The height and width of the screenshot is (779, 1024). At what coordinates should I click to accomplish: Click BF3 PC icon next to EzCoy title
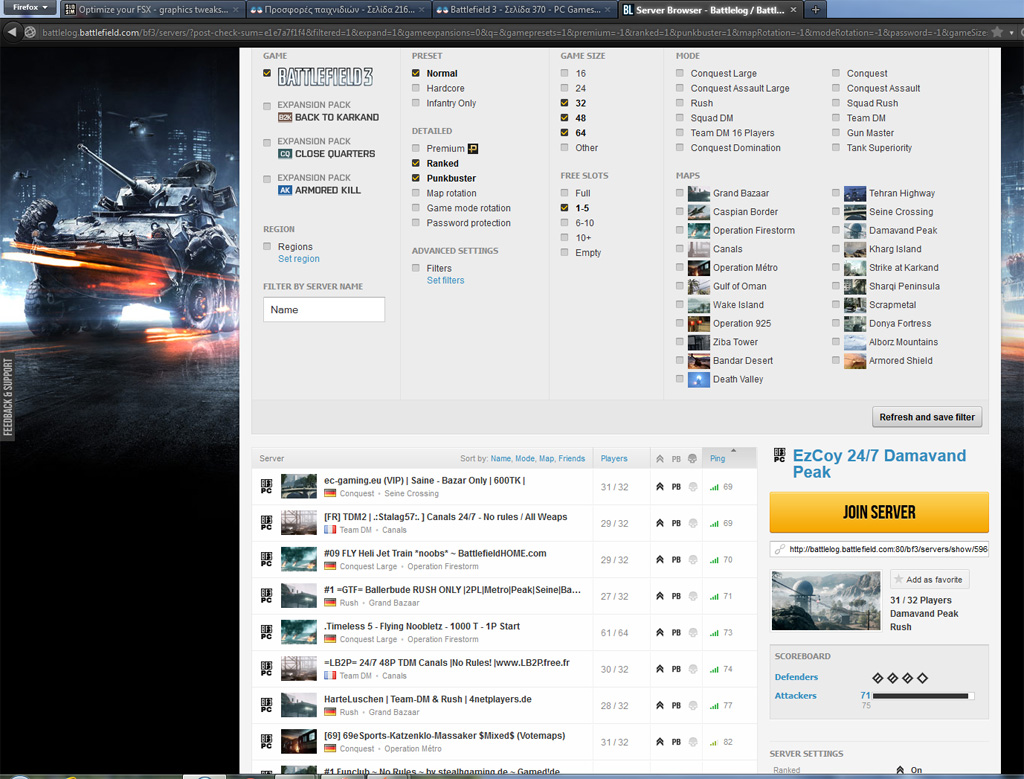(780, 455)
